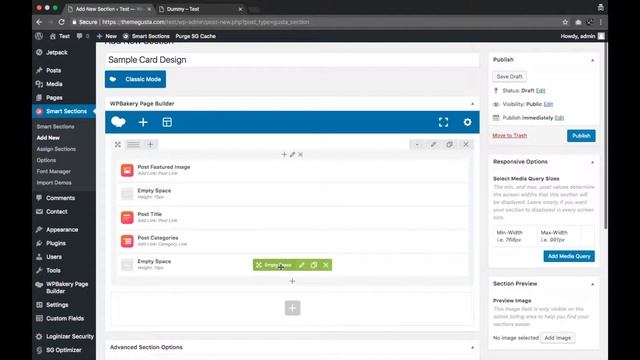The width and height of the screenshot is (640, 360).
Task: Collapse Section Preview panel
Action: click(x=592, y=284)
